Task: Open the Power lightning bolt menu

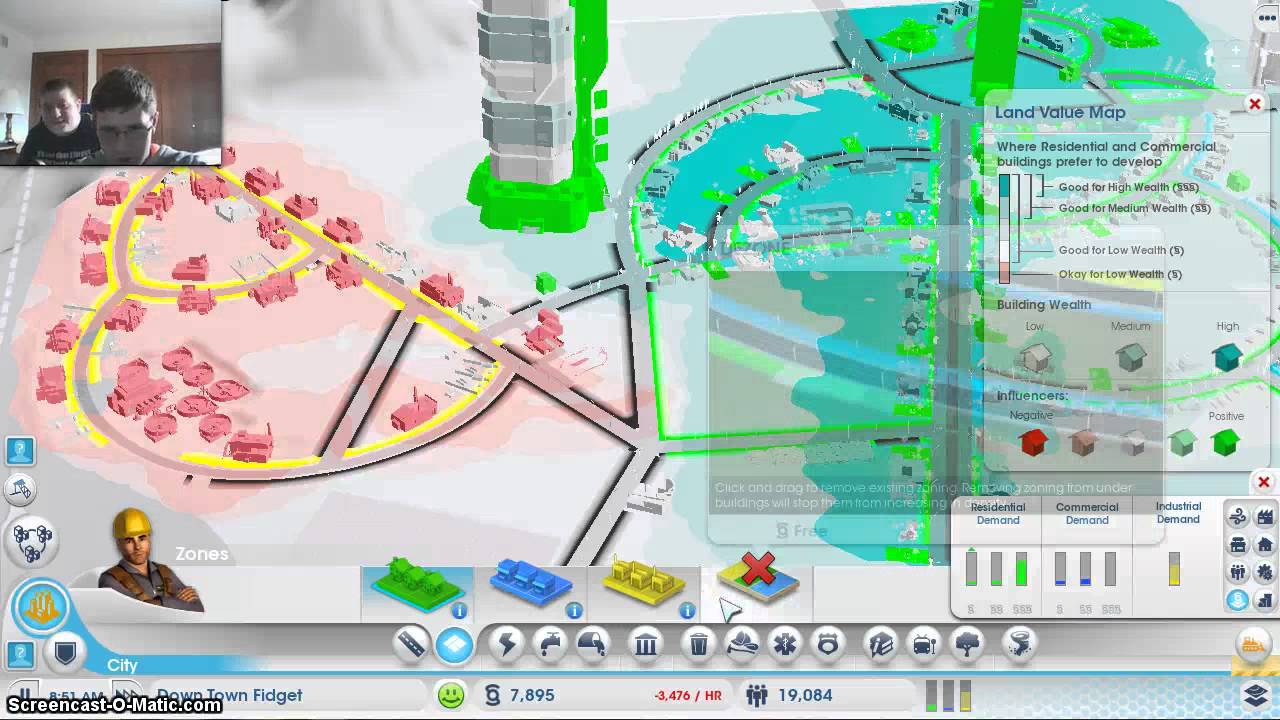Action: [x=507, y=645]
